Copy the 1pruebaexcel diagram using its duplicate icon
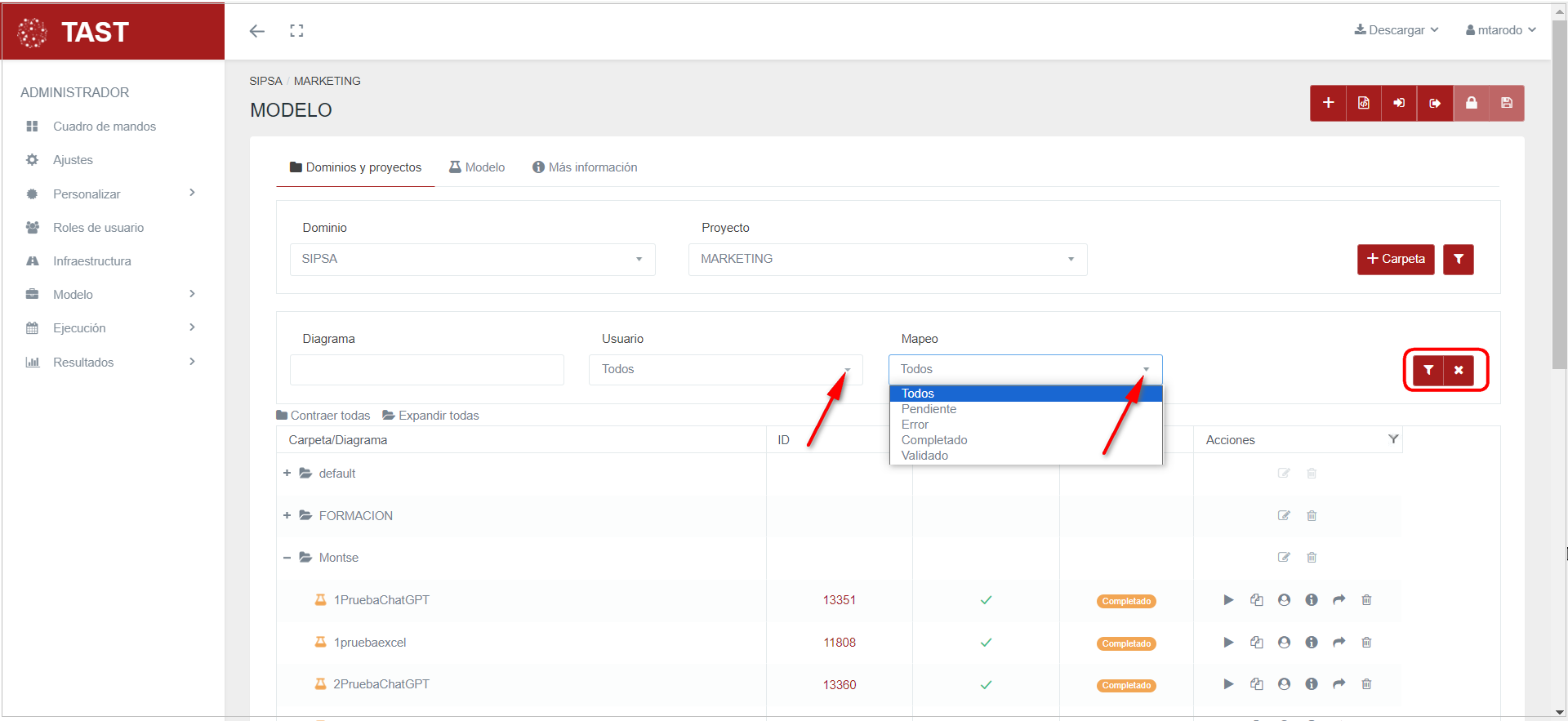 click(1256, 643)
